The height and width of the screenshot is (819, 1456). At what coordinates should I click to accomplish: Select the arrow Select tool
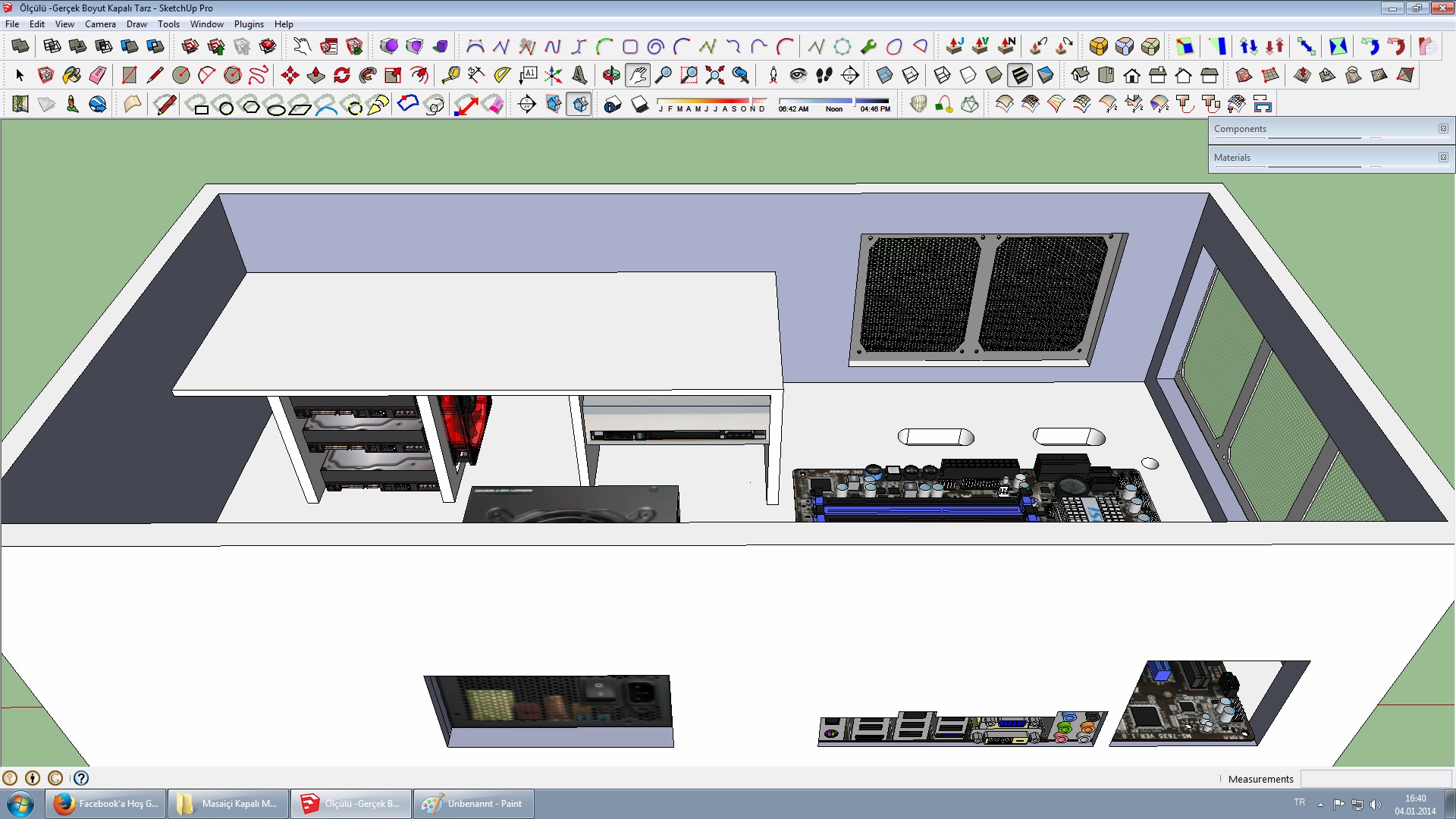pyautogui.click(x=20, y=75)
